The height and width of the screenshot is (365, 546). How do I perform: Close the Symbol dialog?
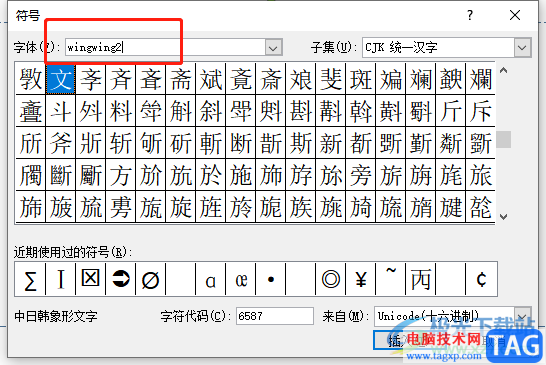pos(515,15)
